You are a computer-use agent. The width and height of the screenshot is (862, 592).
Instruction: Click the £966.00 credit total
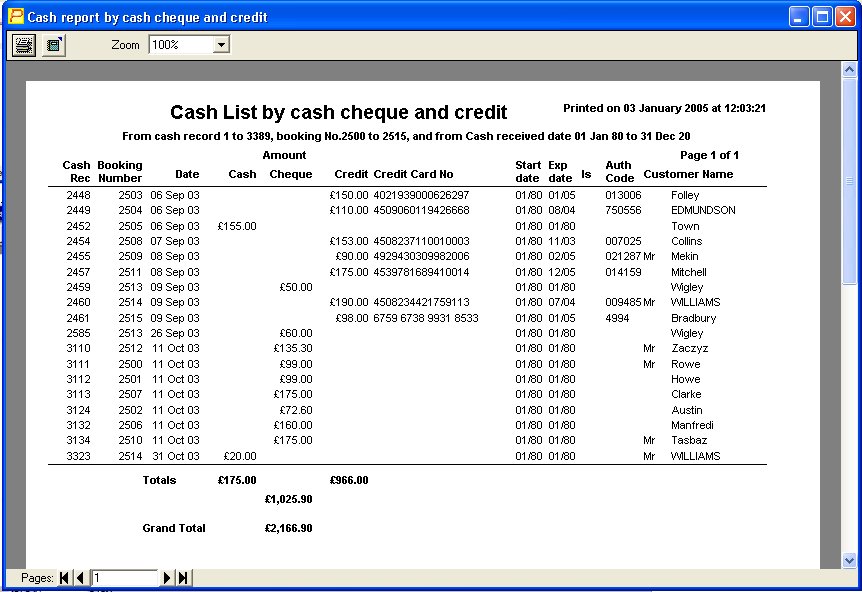click(x=349, y=480)
